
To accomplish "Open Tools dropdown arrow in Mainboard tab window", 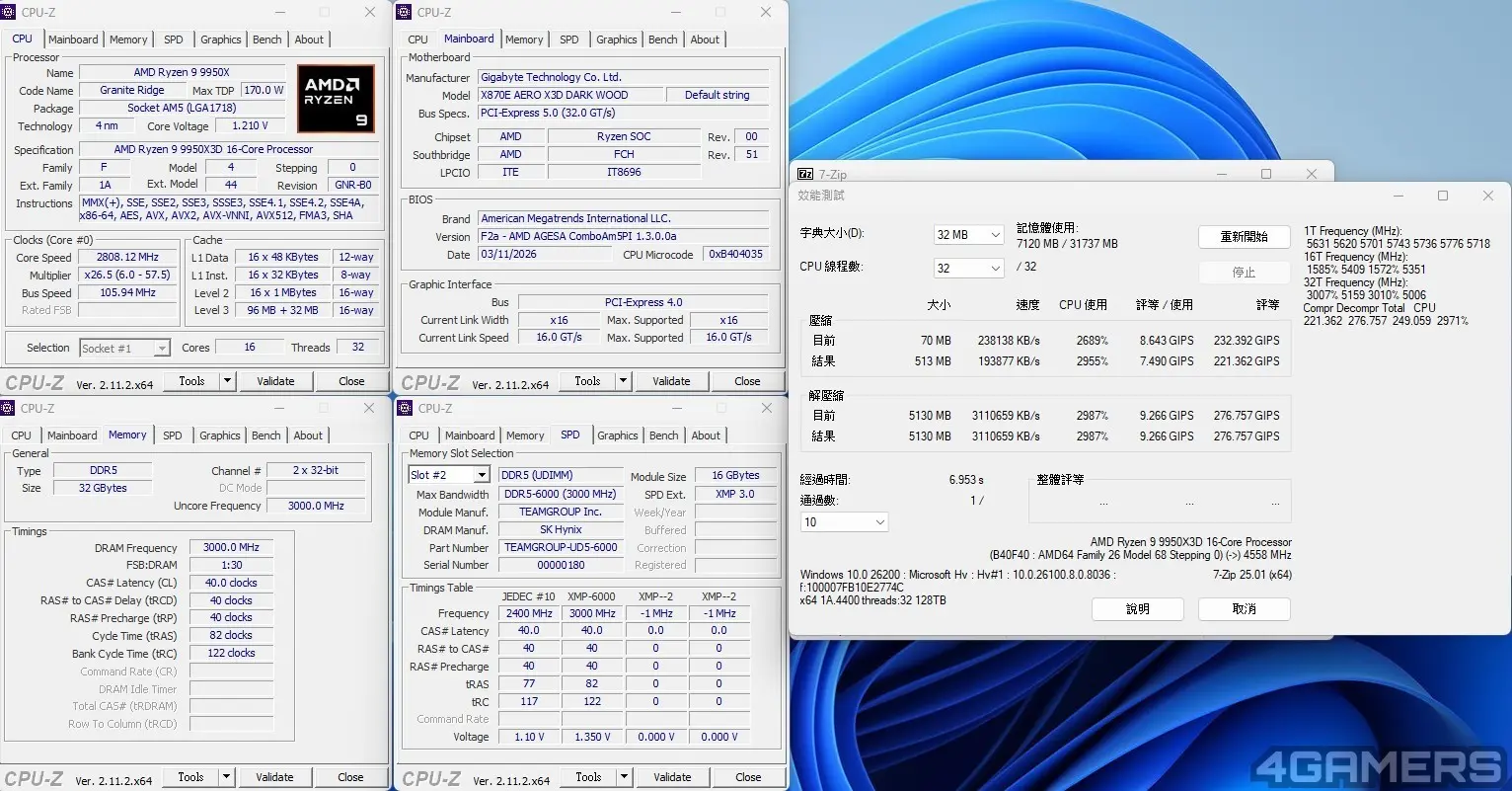I will [x=624, y=381].
